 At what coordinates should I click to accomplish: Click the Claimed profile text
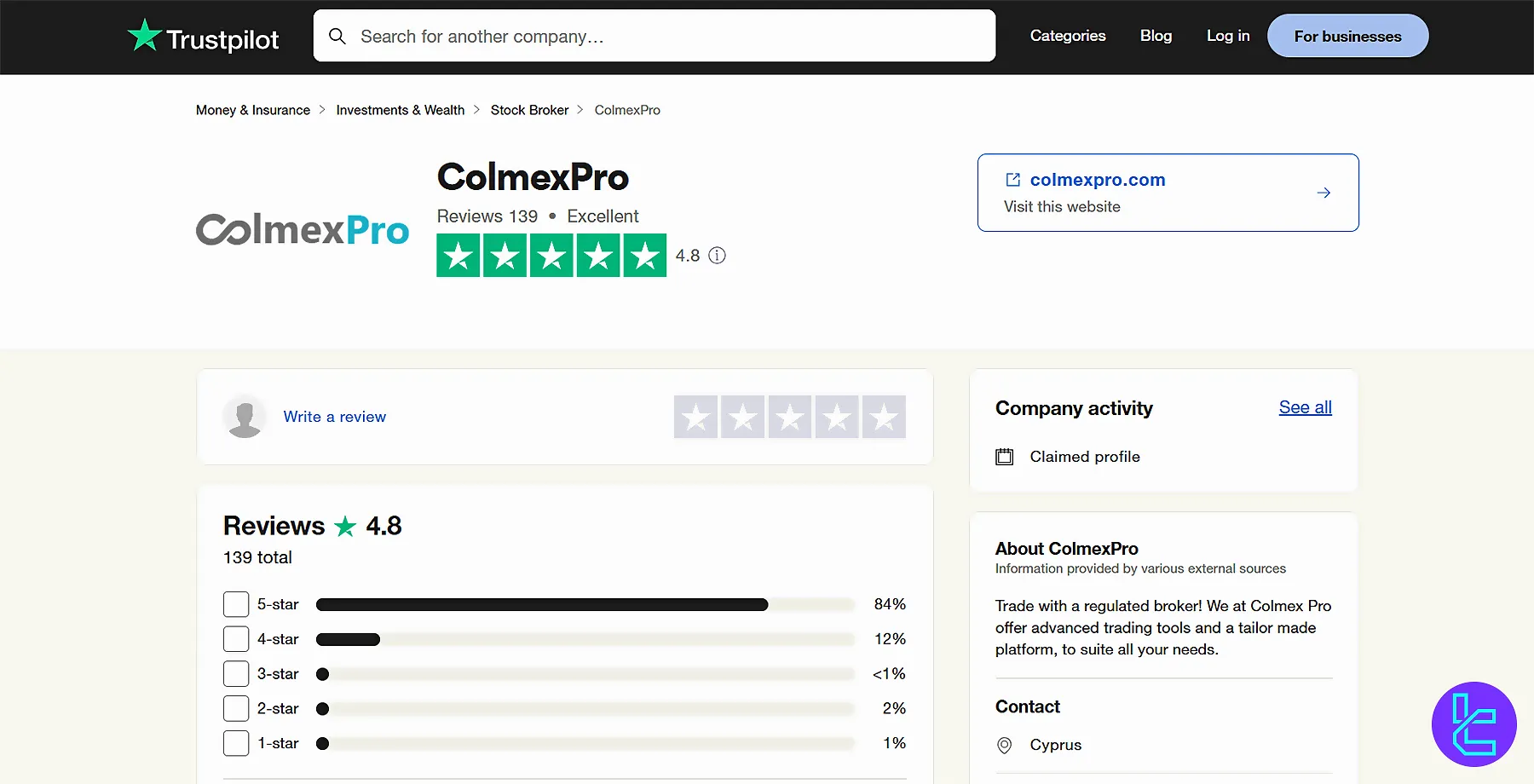(1085, 457)
